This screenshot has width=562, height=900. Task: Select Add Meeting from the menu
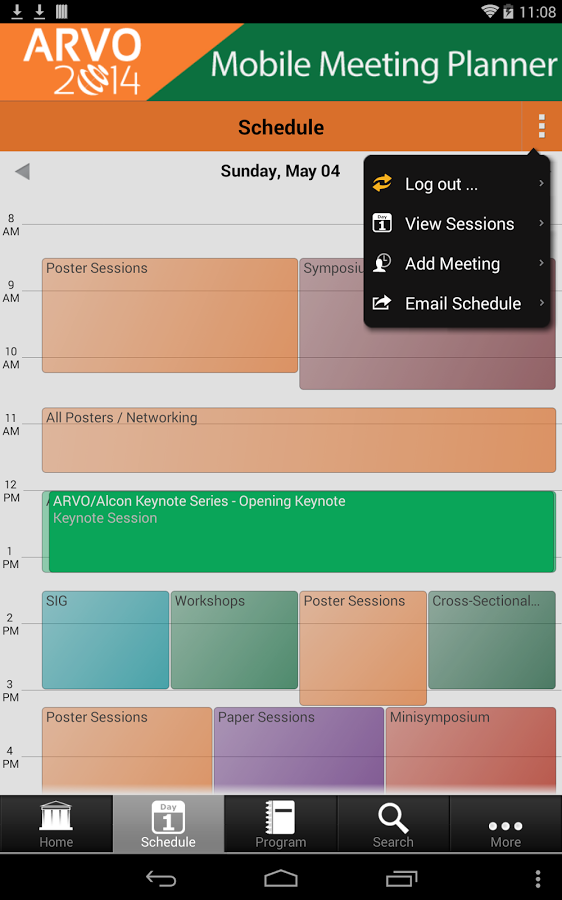(x=457, y=263)
